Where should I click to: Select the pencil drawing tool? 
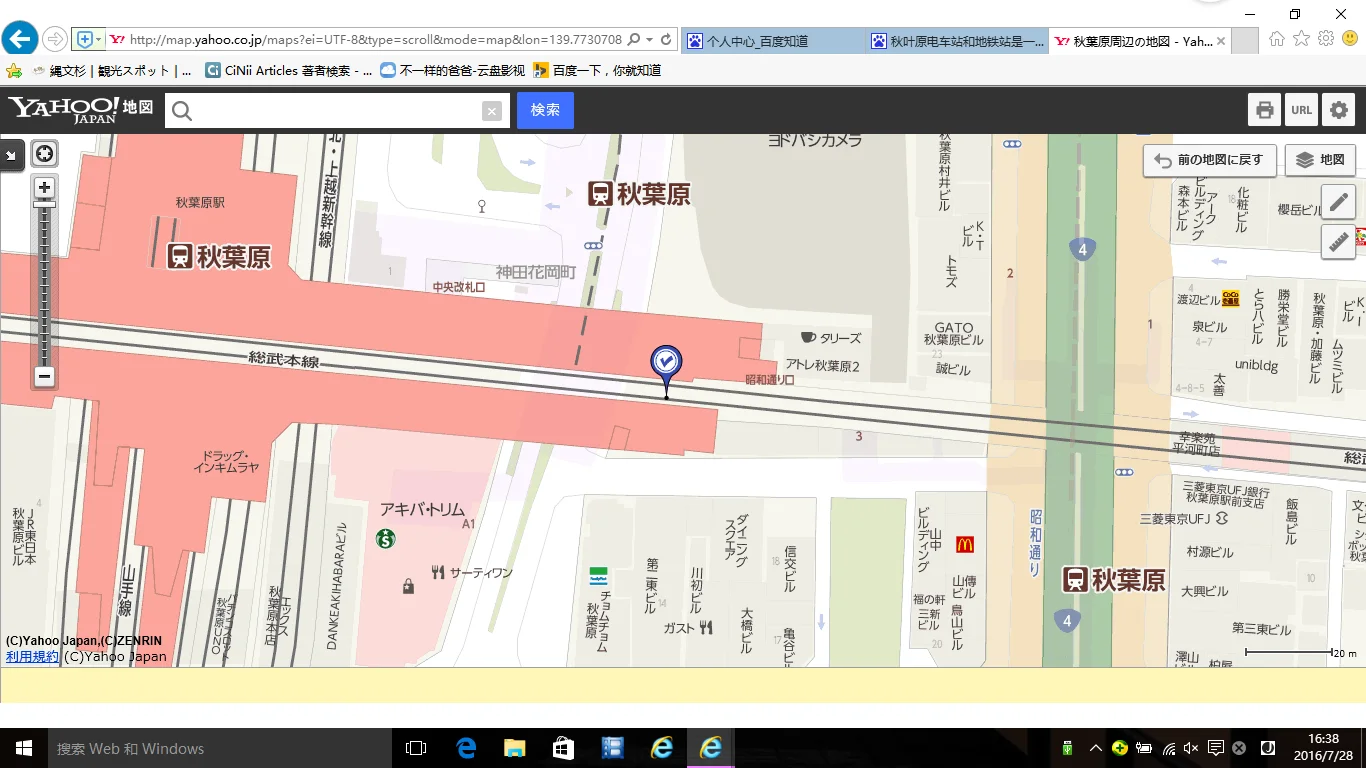1338,202
